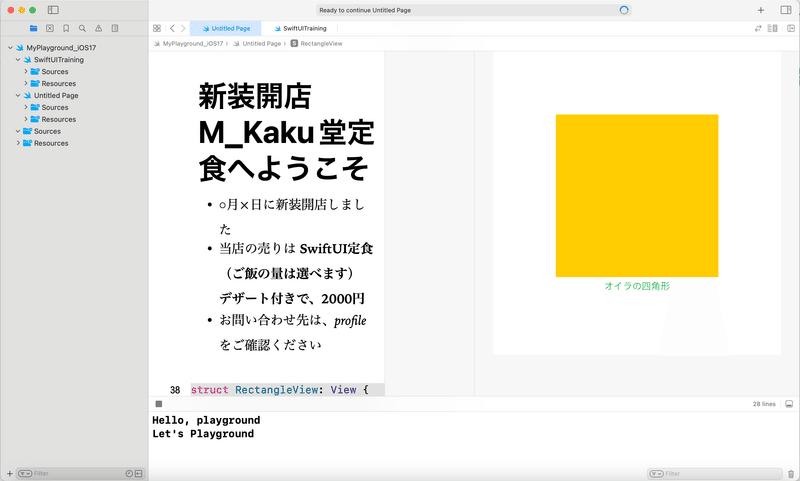Expand Sources under SwiftUITraining
Screen dimensions: 800x481
[x=26, y=71]
